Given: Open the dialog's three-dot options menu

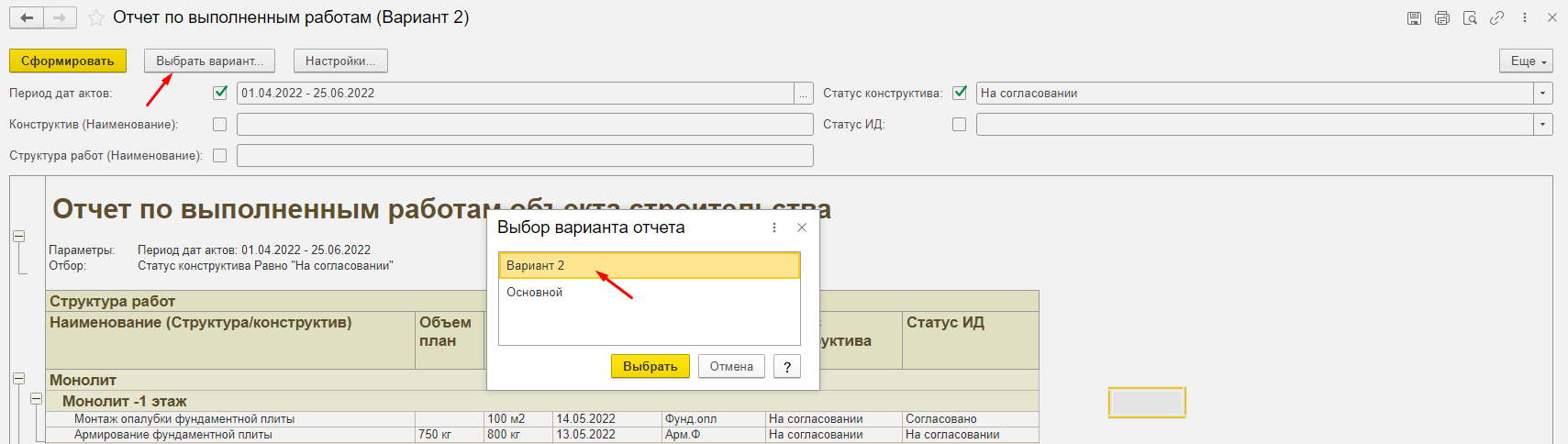Looking at the screenshot, I should pyautogui.click(x=774, y=228).
